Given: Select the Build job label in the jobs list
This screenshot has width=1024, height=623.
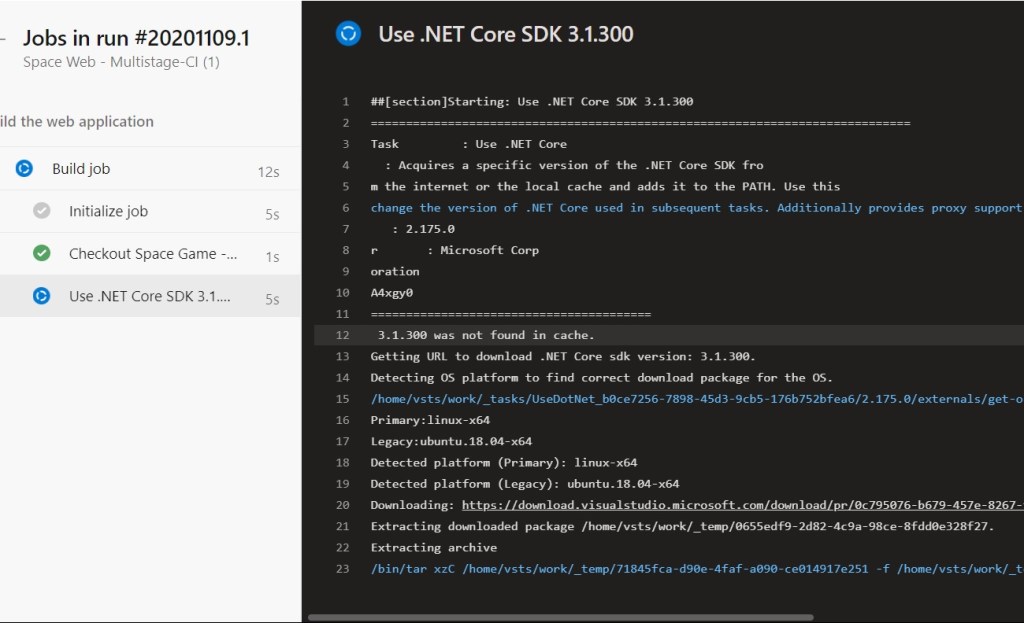Looking at the screenshot, I should click(x=81, y=169).
